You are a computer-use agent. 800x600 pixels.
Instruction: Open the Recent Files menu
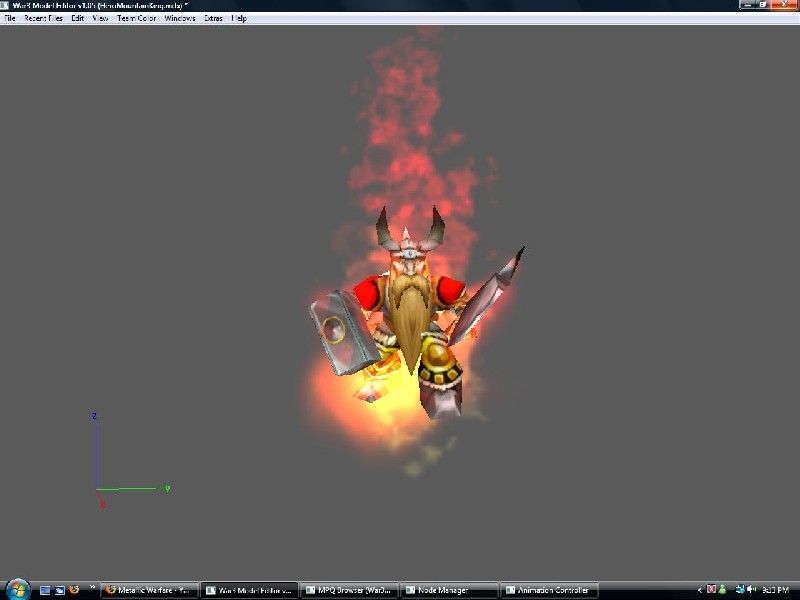click(43, 18)
